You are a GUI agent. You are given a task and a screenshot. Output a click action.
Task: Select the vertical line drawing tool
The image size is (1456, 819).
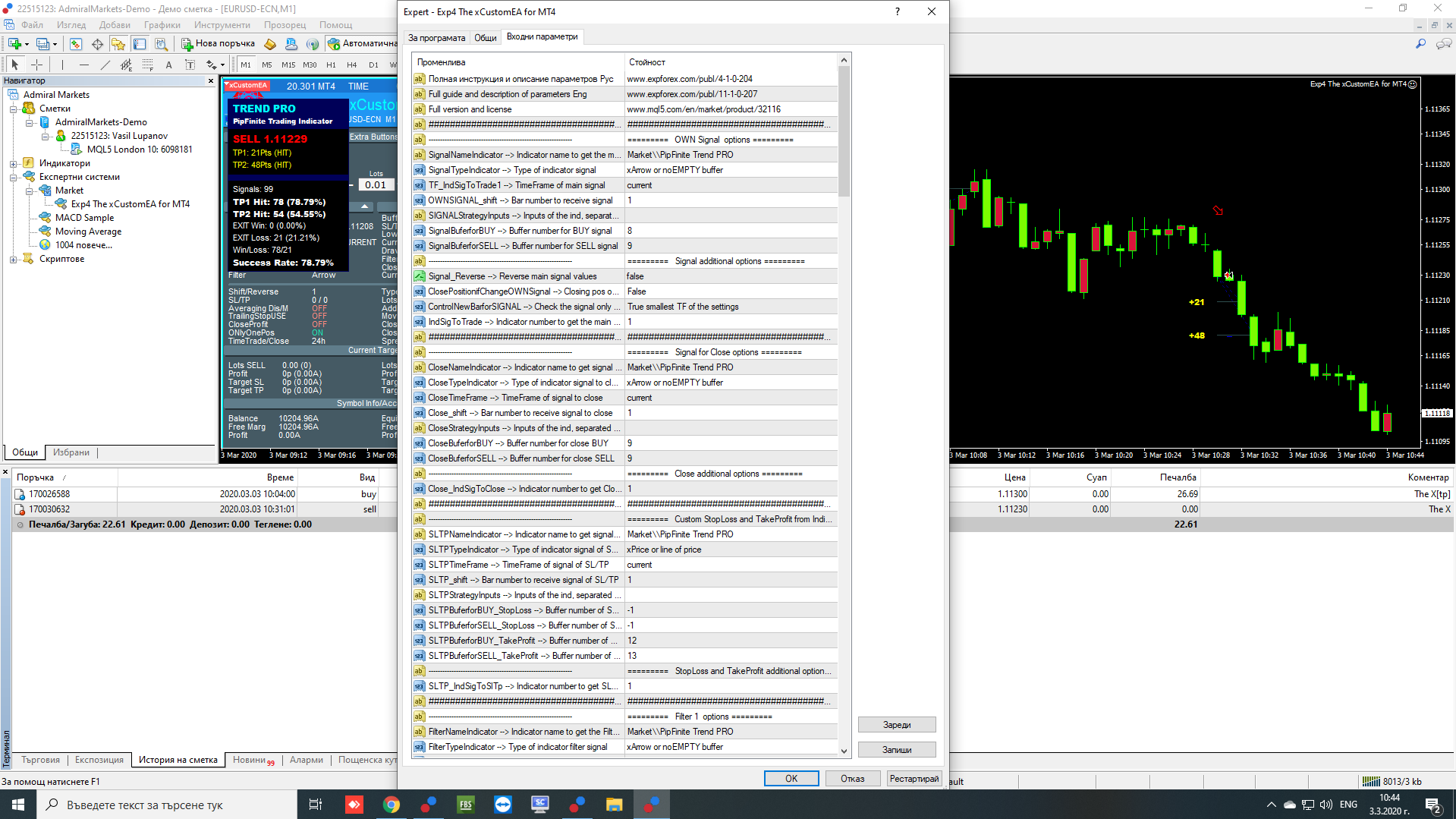pos(62,65)
